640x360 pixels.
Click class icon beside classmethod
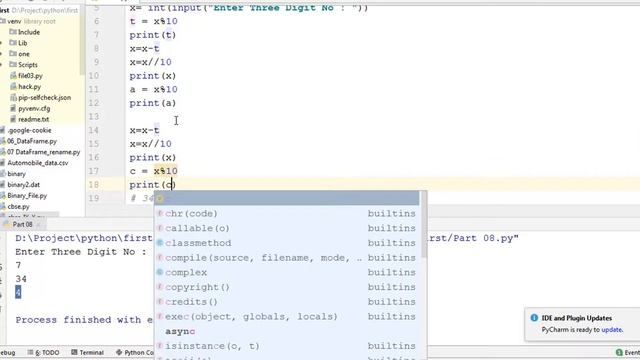click(160, 243)
